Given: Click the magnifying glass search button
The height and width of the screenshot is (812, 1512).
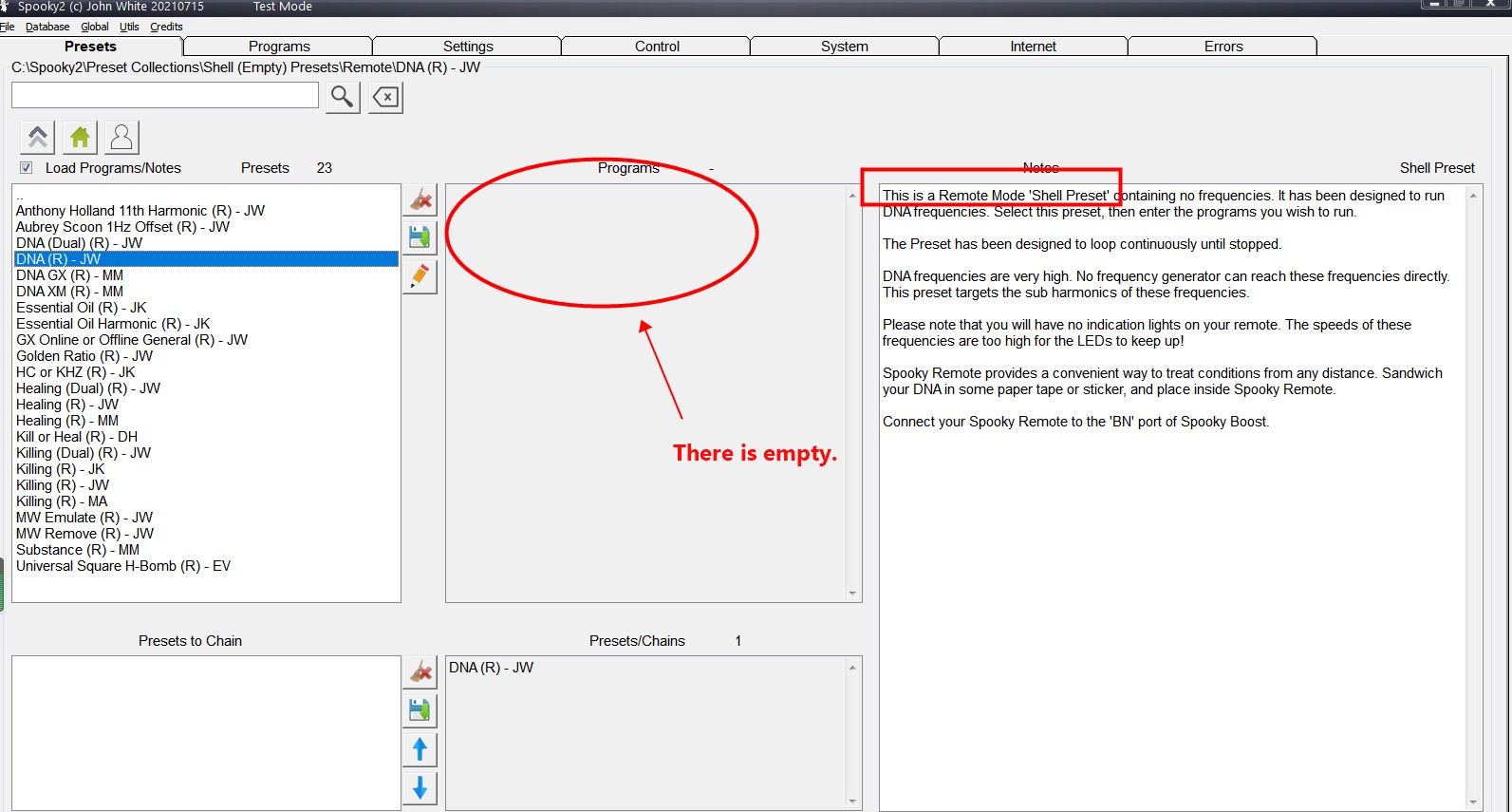Looking at the screenshot, I should tap(343, 97).
